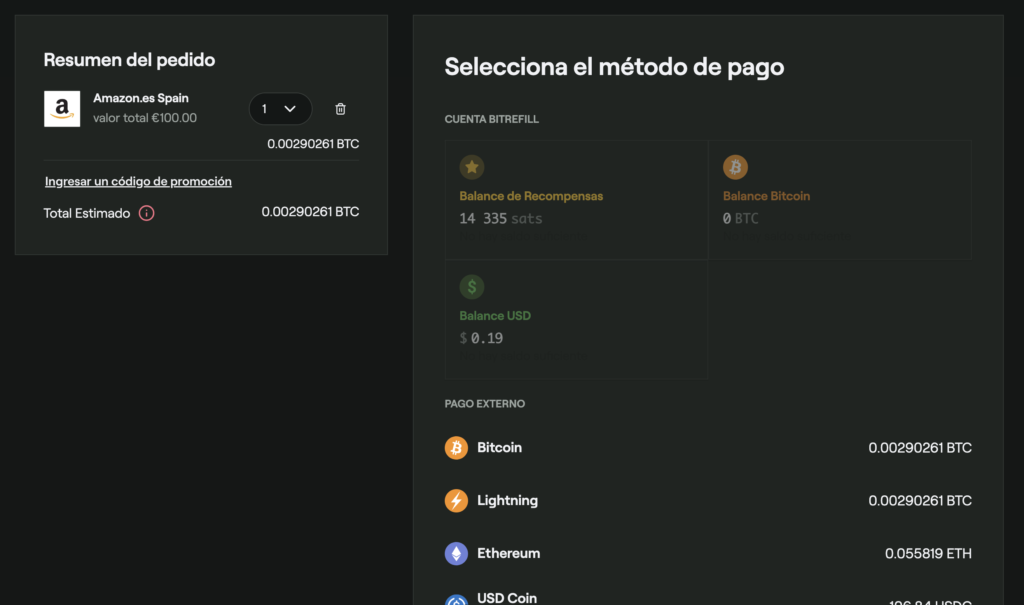1024x605 pixels.
Task: Click the green dollar Balance USD icon
Action: pyautogui.click(x=472, y=287)
